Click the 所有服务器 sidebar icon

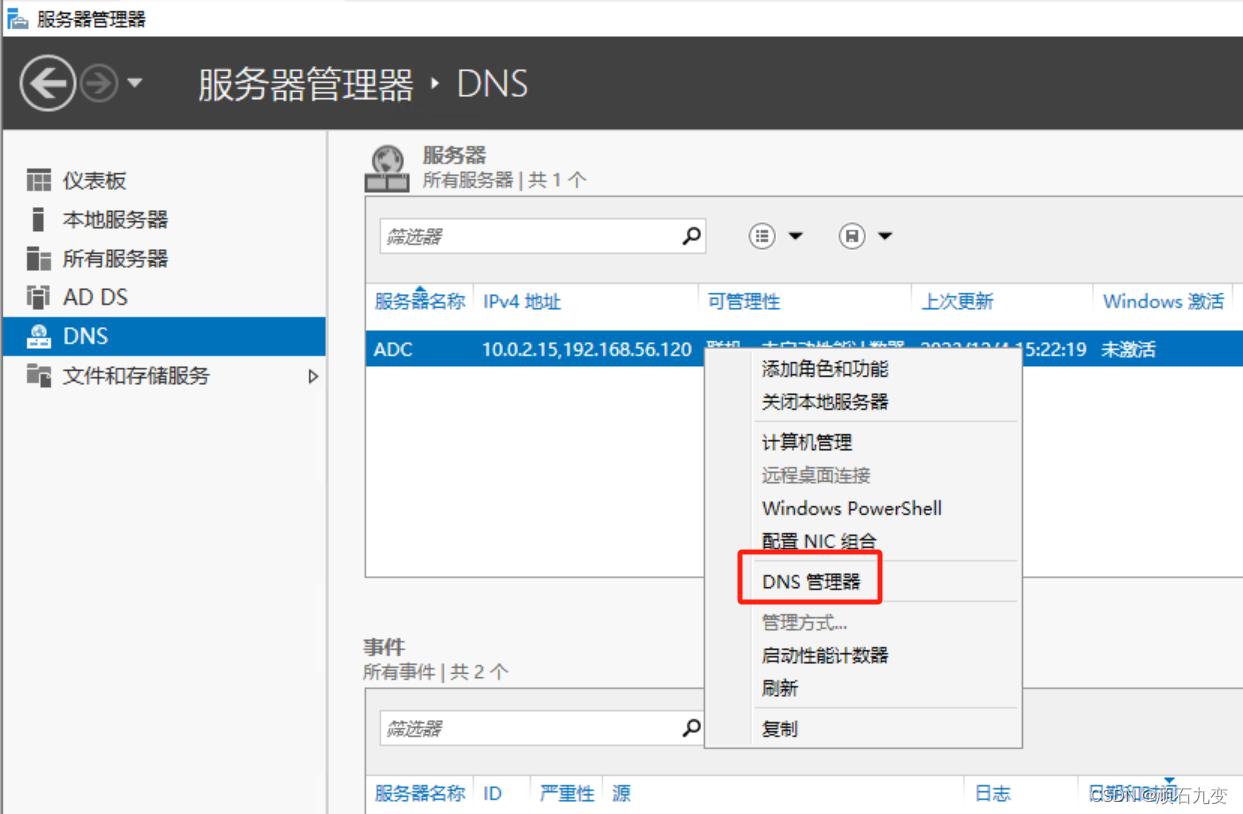point(38,258)
